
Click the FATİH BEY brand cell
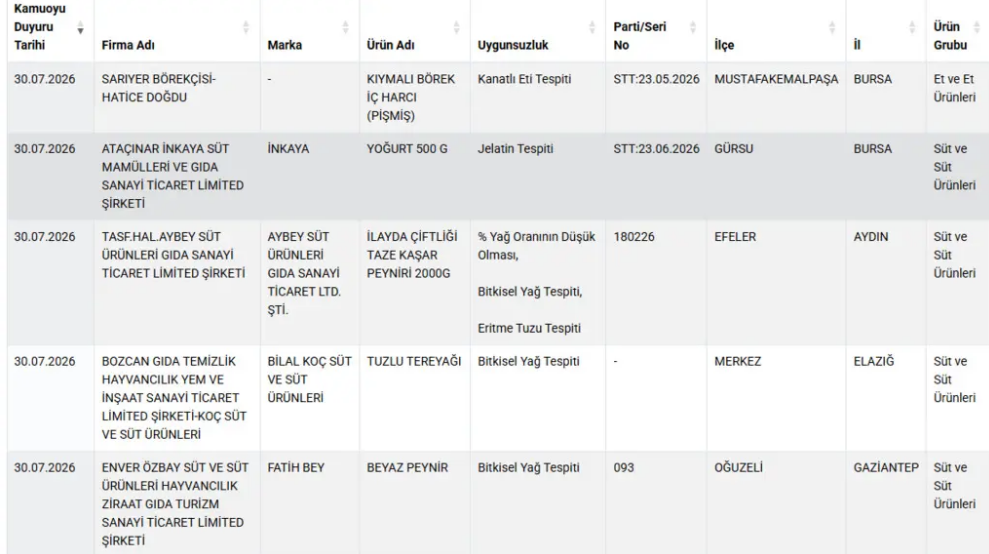coord(296,468)
